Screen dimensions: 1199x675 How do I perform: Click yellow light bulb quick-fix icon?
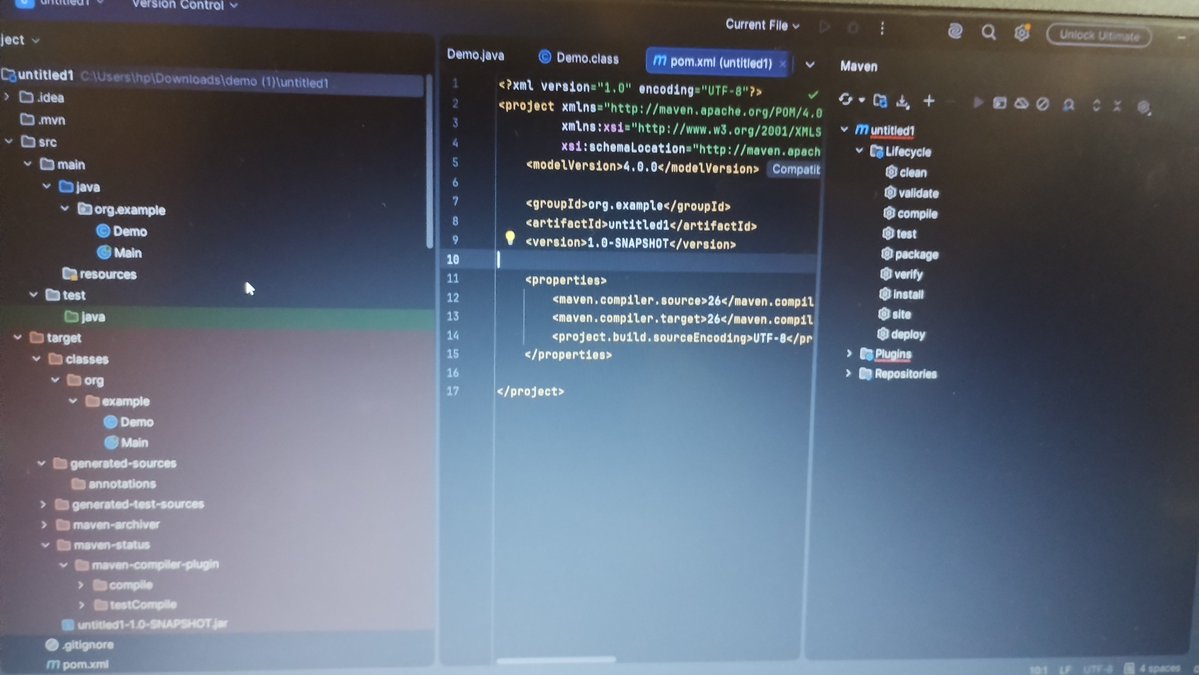pyautogui.click(x=510, y=238)
